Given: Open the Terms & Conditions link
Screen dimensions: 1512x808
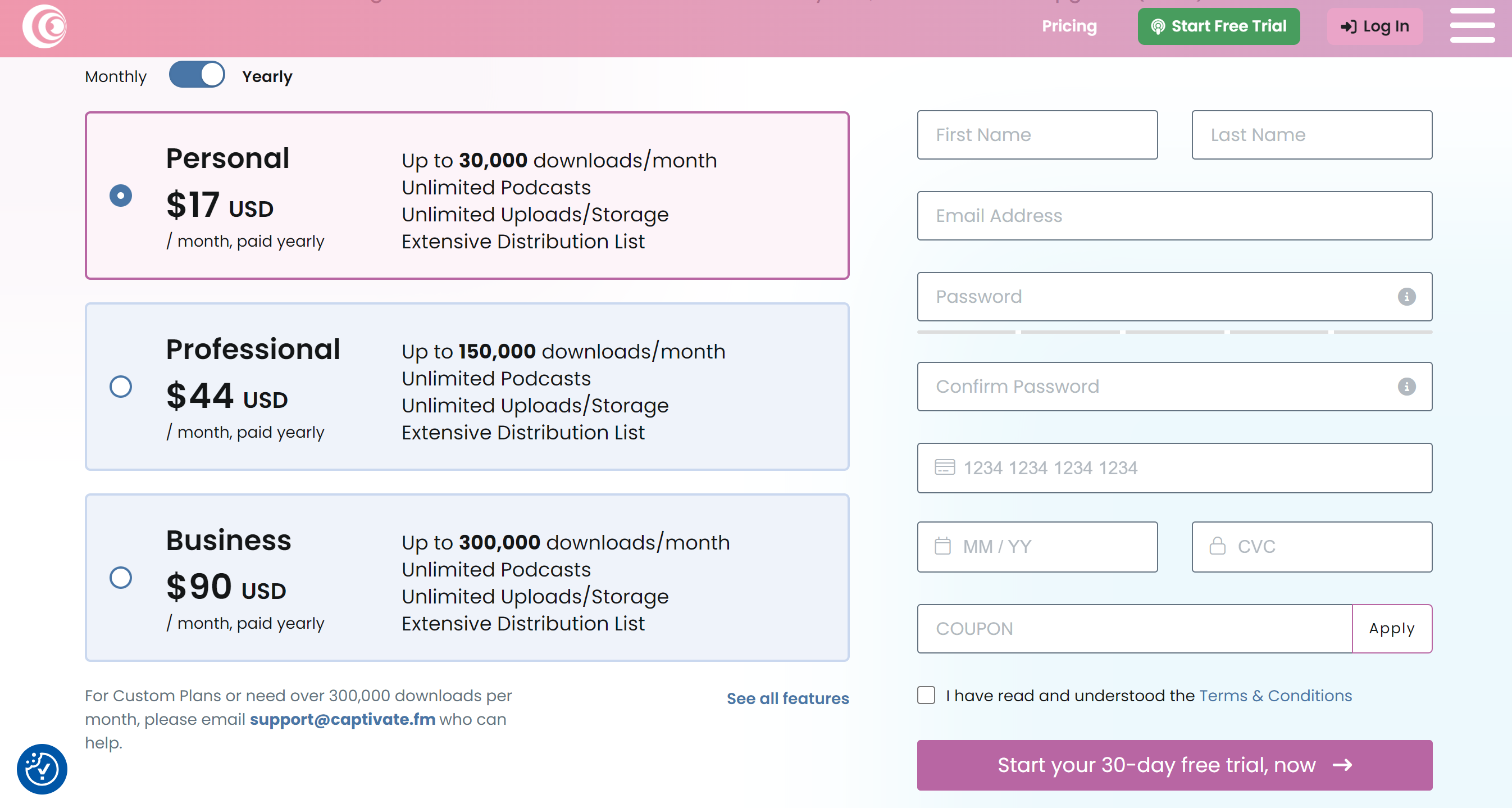Looking at the screenshot, I should (x=1275, y=695).
